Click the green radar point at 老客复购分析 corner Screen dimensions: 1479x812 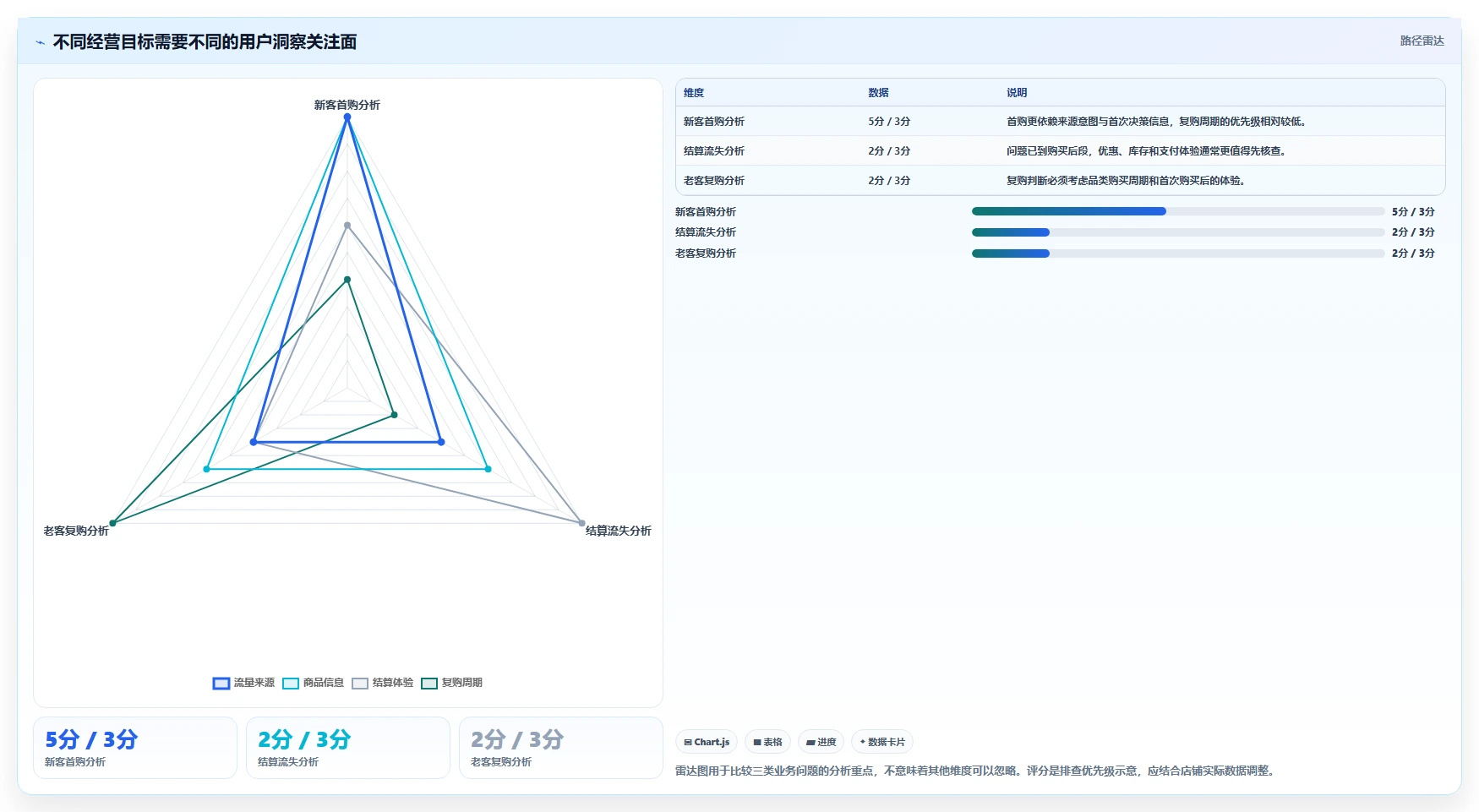[112, 523]
